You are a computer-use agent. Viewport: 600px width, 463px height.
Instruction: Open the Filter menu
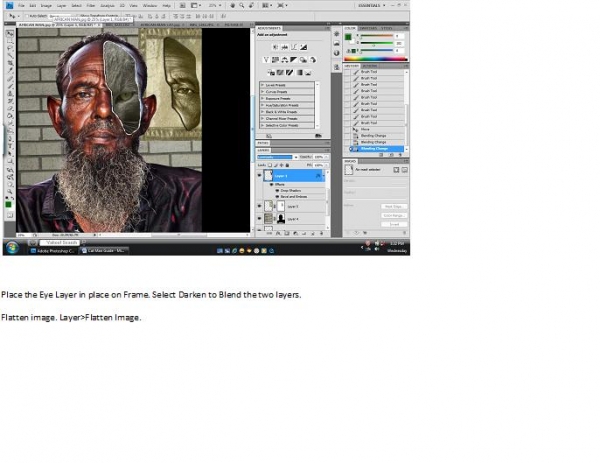pos(91,6)
